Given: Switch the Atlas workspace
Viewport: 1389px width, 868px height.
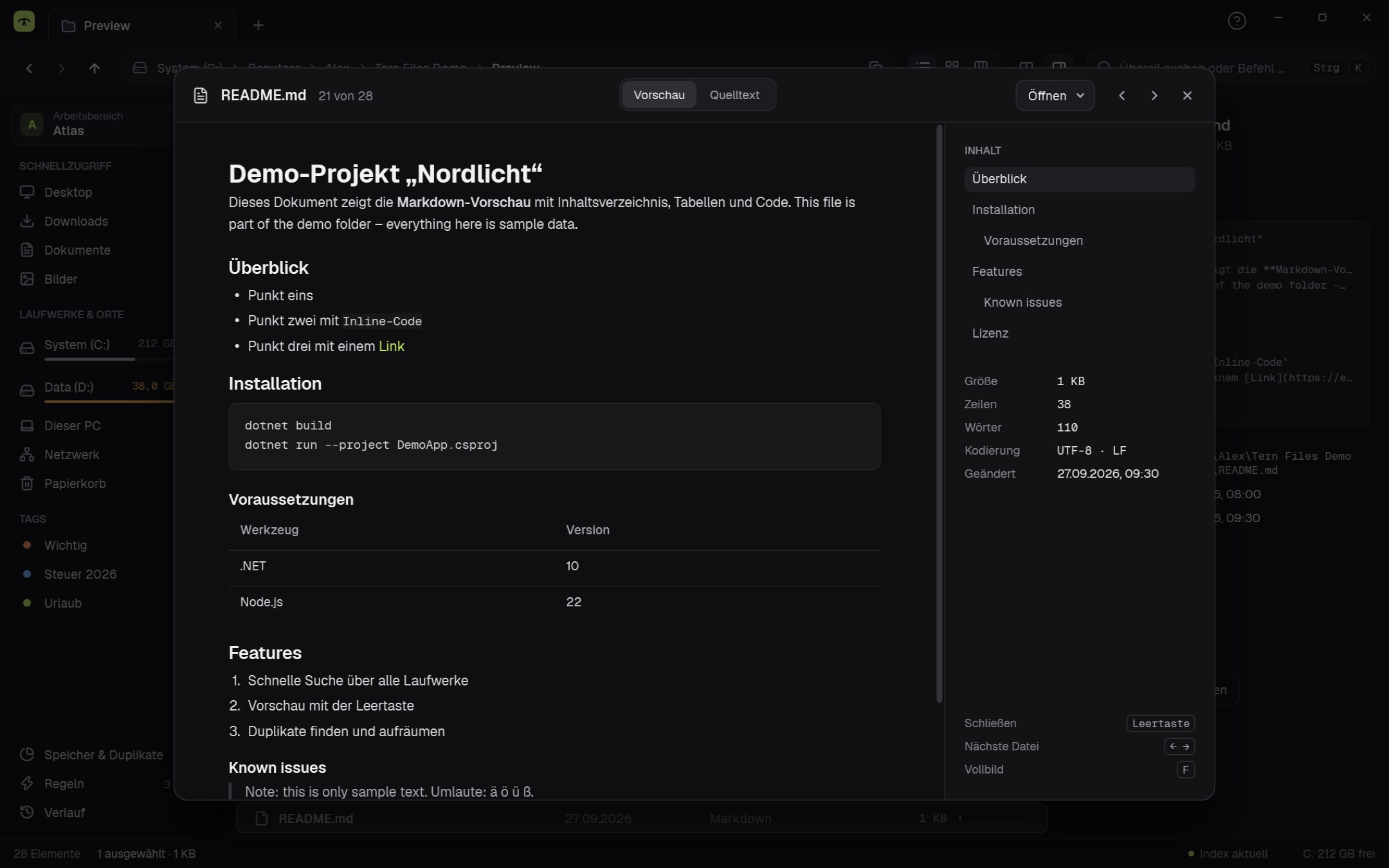Looking at the screenshot, I should point(93,123).
